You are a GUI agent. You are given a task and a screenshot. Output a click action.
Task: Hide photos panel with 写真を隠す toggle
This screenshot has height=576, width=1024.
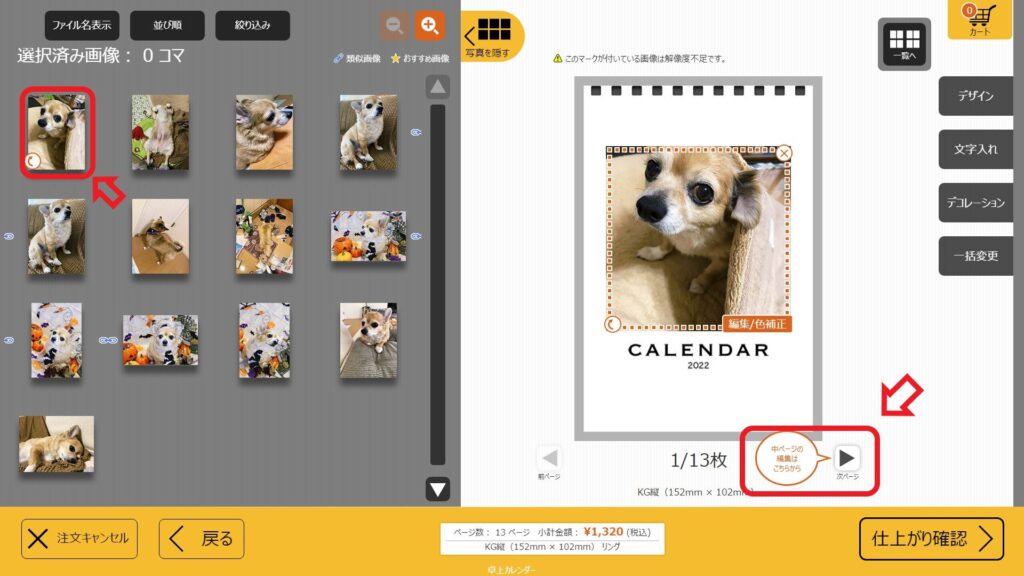click(493, 36)
